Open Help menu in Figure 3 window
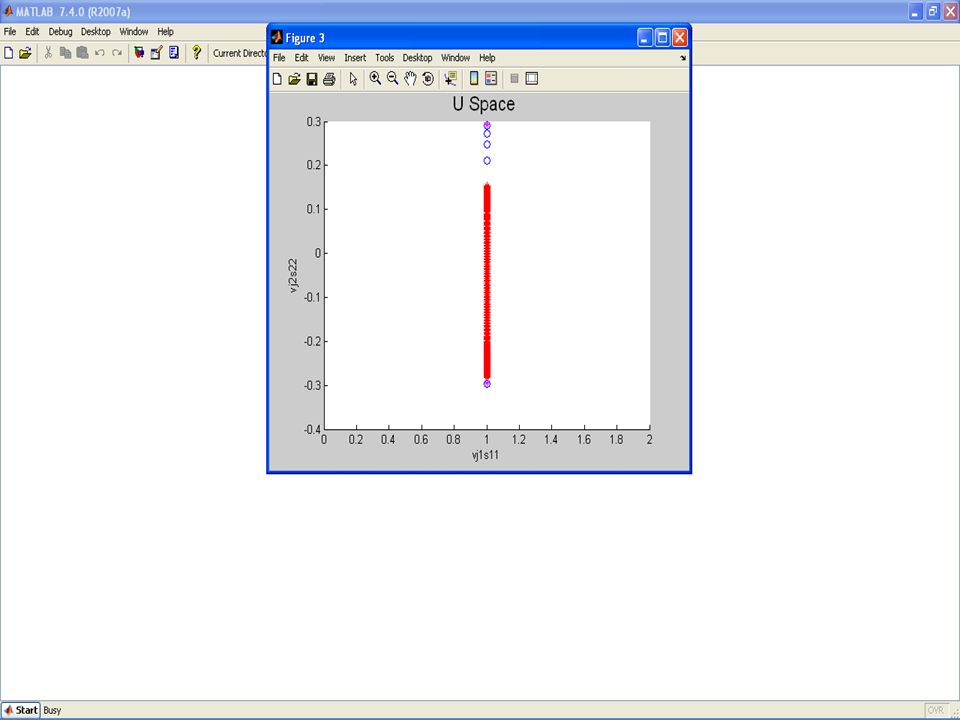 pyautogui.click(x=487, y=58)
